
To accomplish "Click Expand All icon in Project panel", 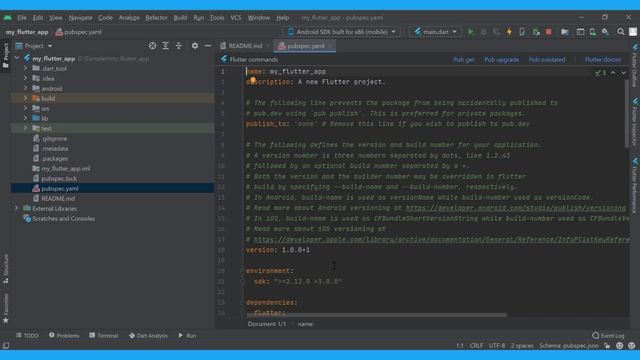I will (165, 46).
